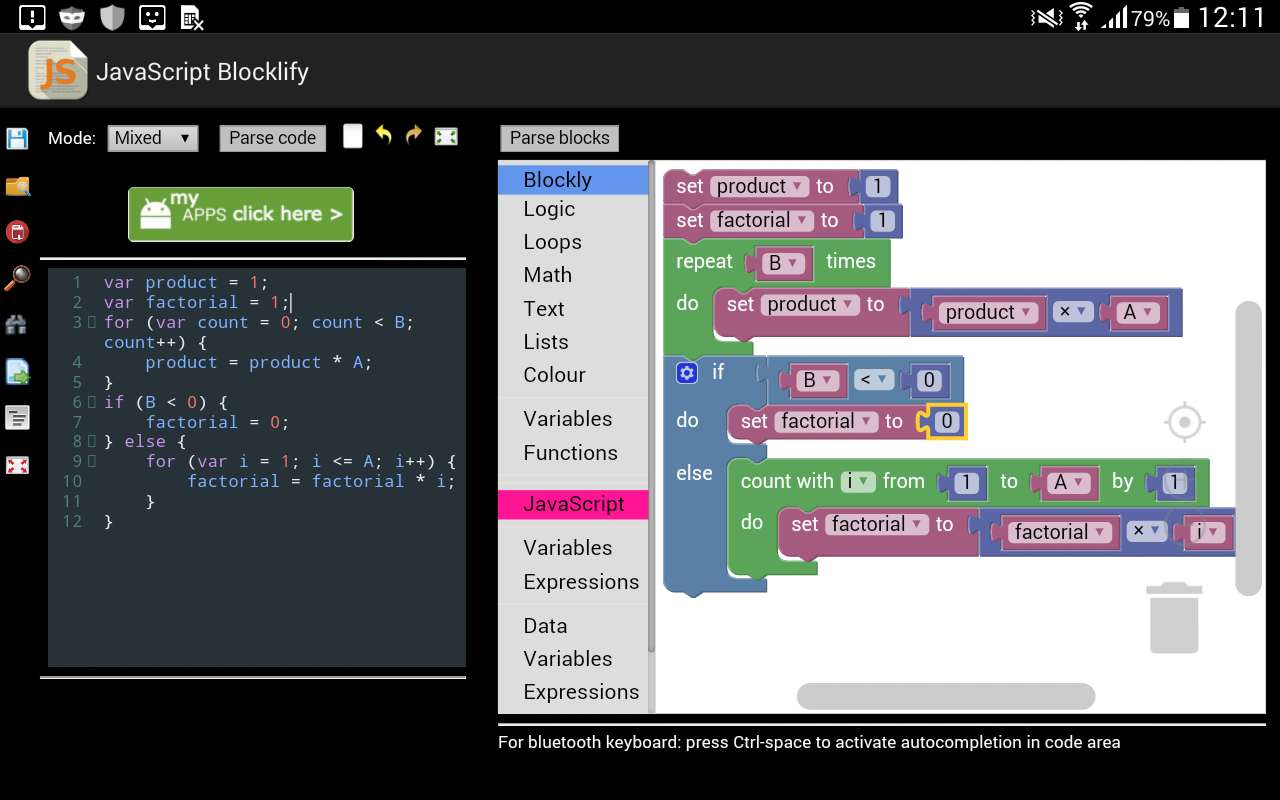Click the horizontal workspace scrollbar

(946, 696)
